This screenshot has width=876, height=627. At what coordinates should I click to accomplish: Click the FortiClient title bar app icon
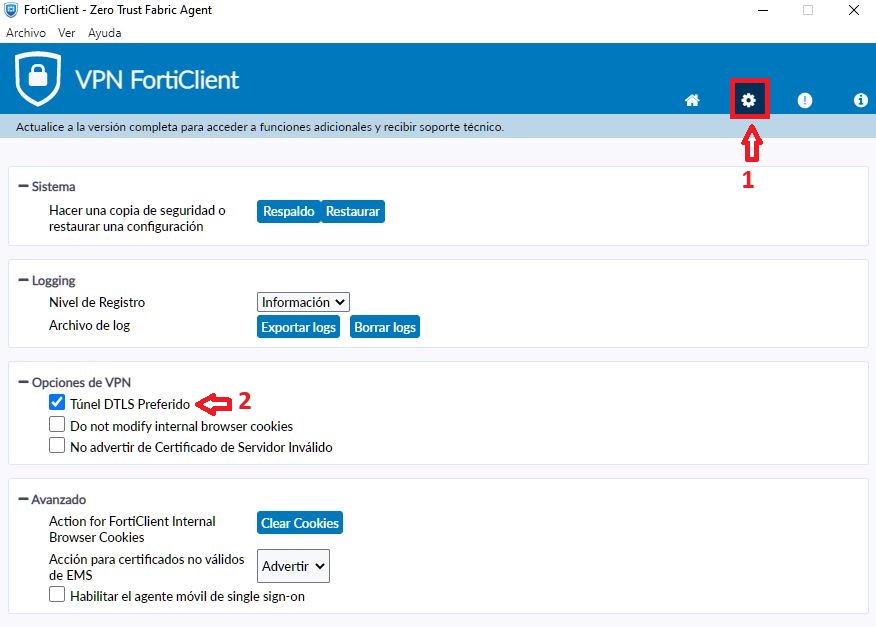point(11,10)
